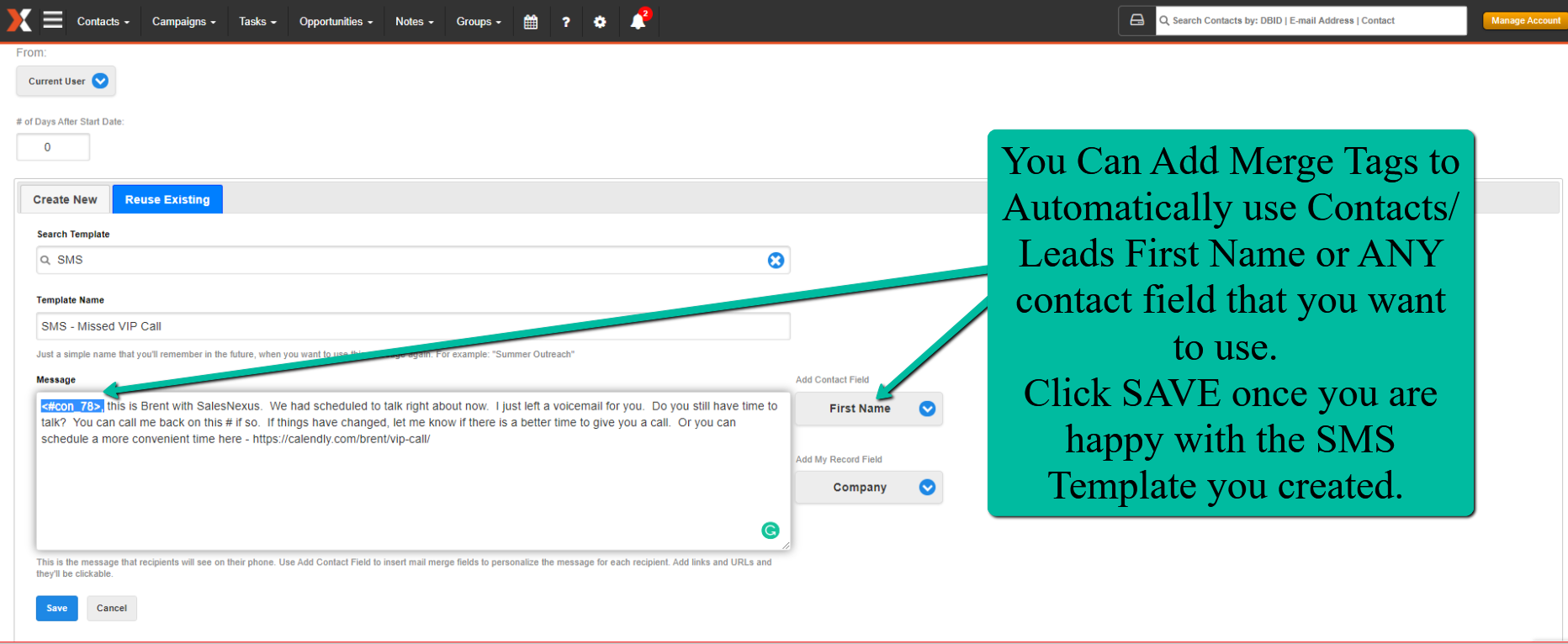Open the calendar icon in navbar
Screen dimensions: 1568x644
click(531, 22)
